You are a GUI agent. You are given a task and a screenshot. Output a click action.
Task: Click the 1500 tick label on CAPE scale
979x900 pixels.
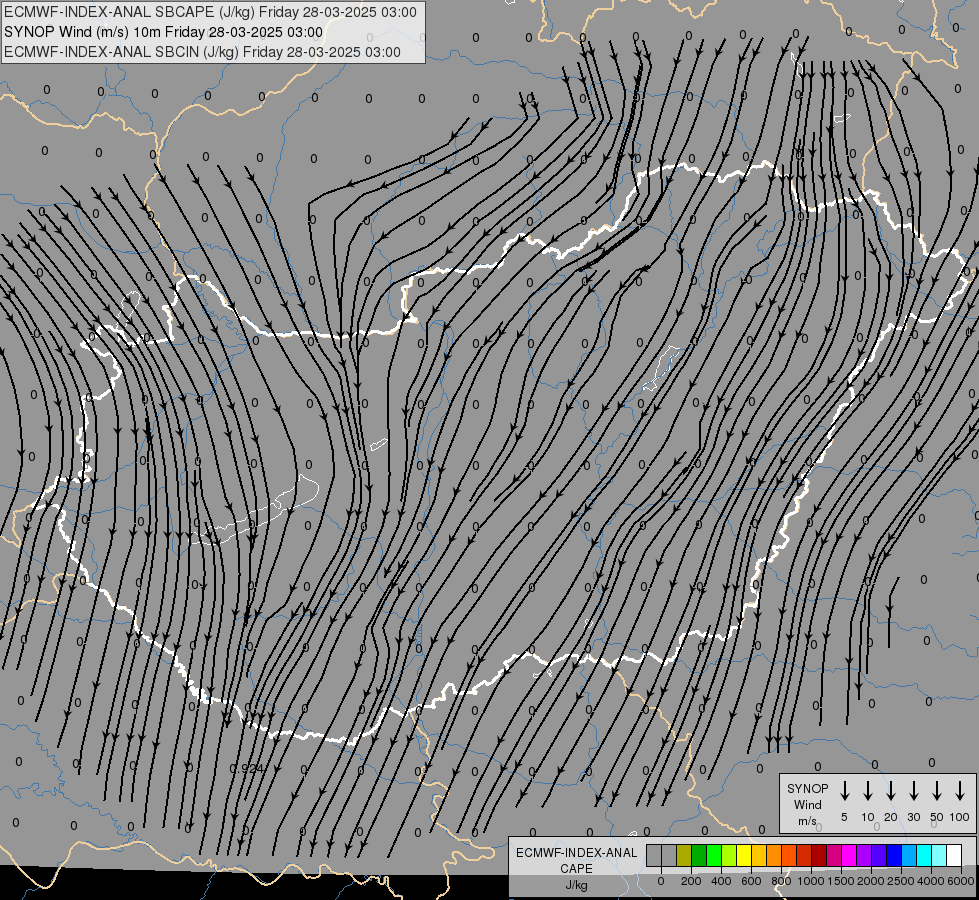[841, 881]
